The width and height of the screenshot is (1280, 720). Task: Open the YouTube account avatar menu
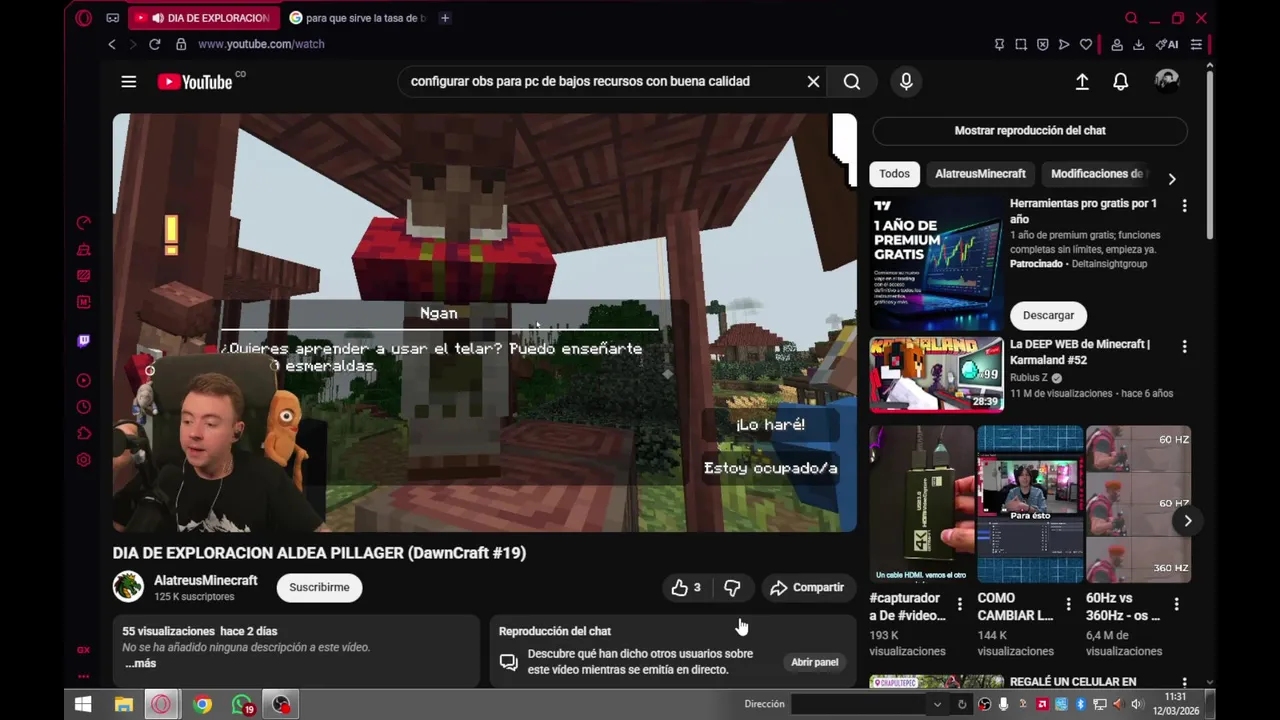(1167, 81)
